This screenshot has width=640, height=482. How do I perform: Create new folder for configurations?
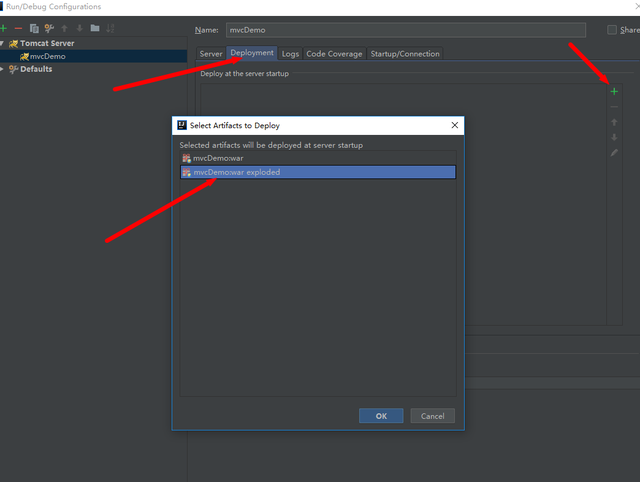click(95, 28)
